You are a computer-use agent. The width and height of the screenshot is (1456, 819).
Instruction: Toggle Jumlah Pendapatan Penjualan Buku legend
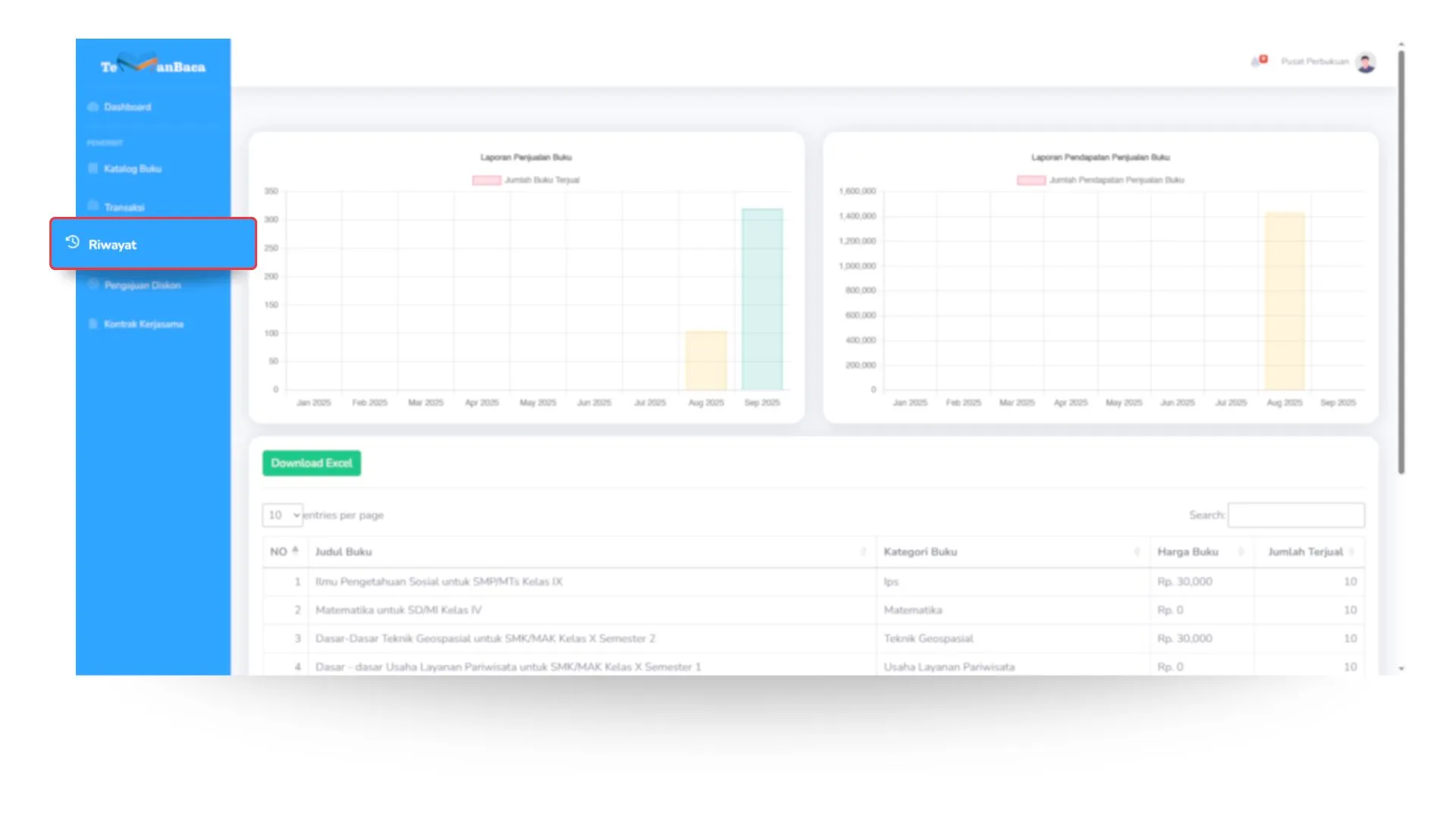[1031, 180]
